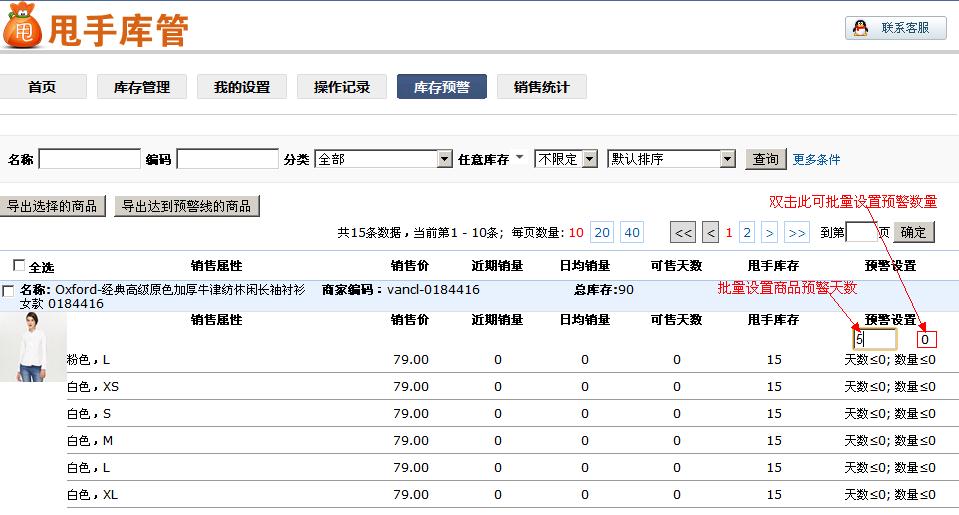Set page size to 40 items

[632, 232]
